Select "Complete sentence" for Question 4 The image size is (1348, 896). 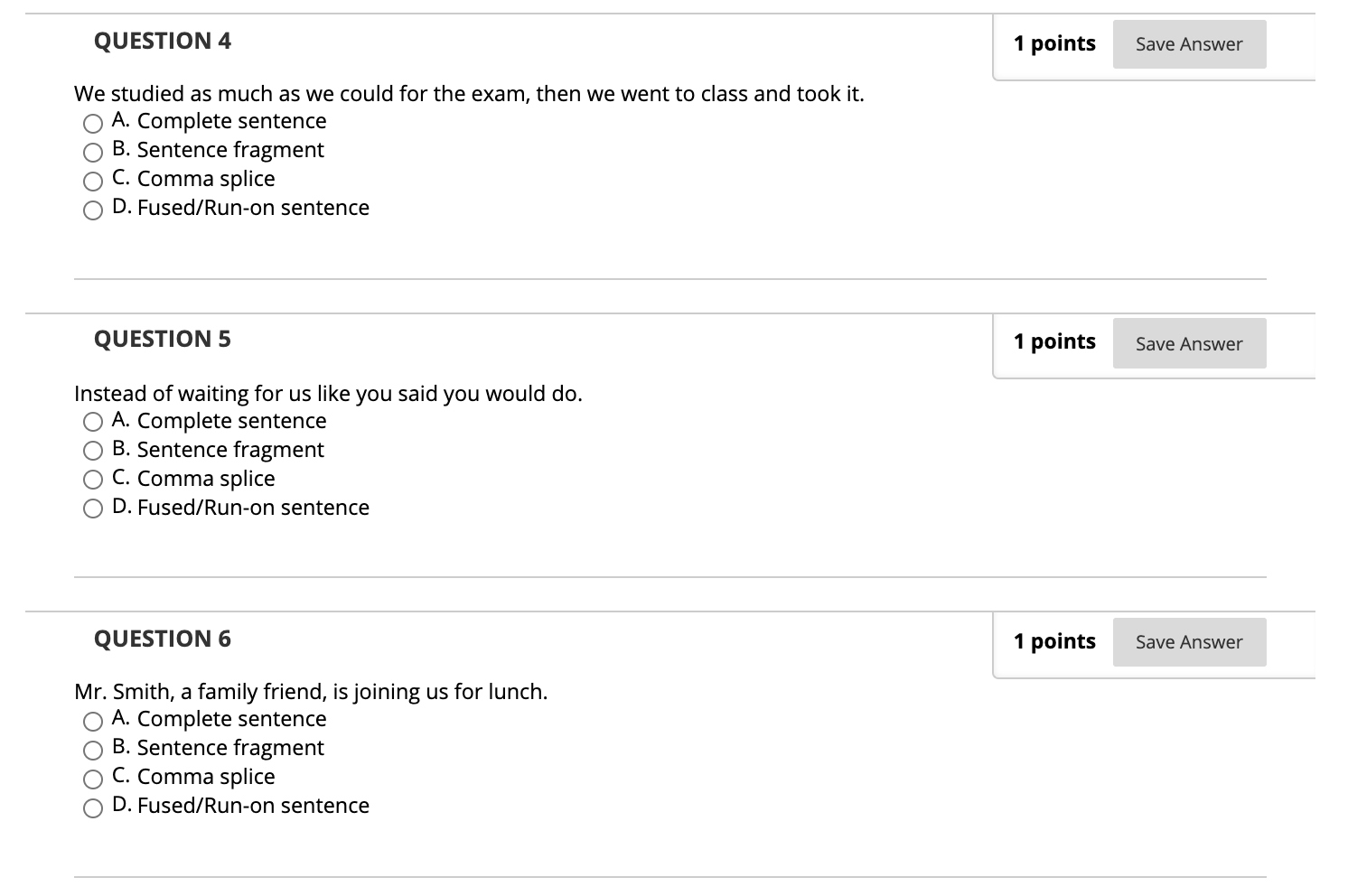coord(93,123)
